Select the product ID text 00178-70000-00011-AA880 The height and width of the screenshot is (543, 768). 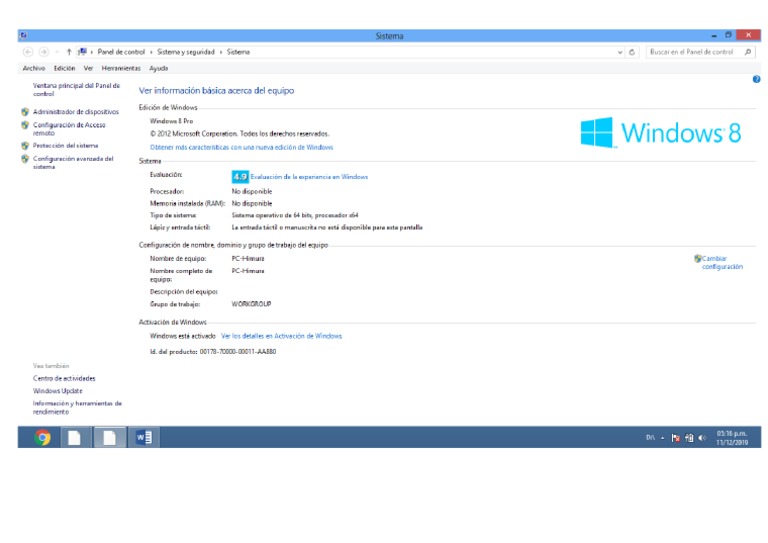pyautogui.click(x=238, y=352)
